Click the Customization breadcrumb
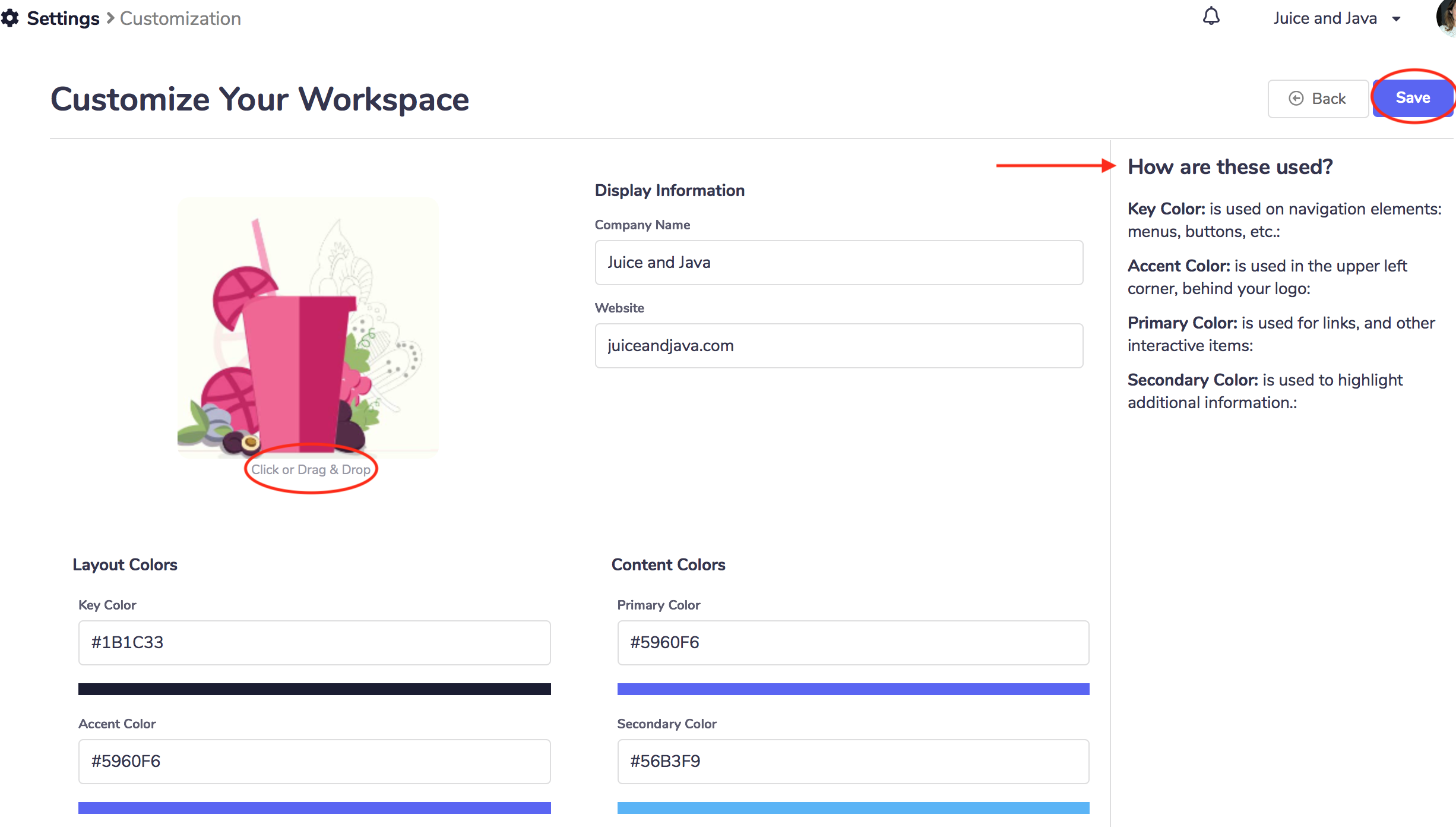 (180, 18)
